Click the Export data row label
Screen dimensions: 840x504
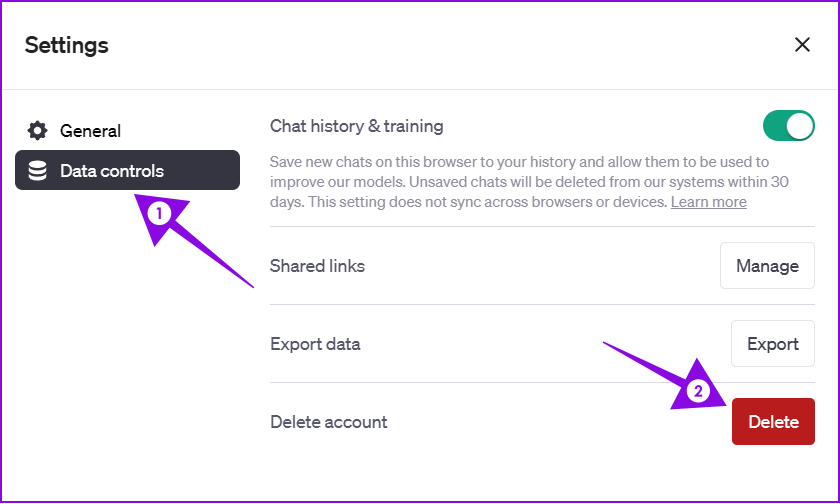(x=315, y=344)
